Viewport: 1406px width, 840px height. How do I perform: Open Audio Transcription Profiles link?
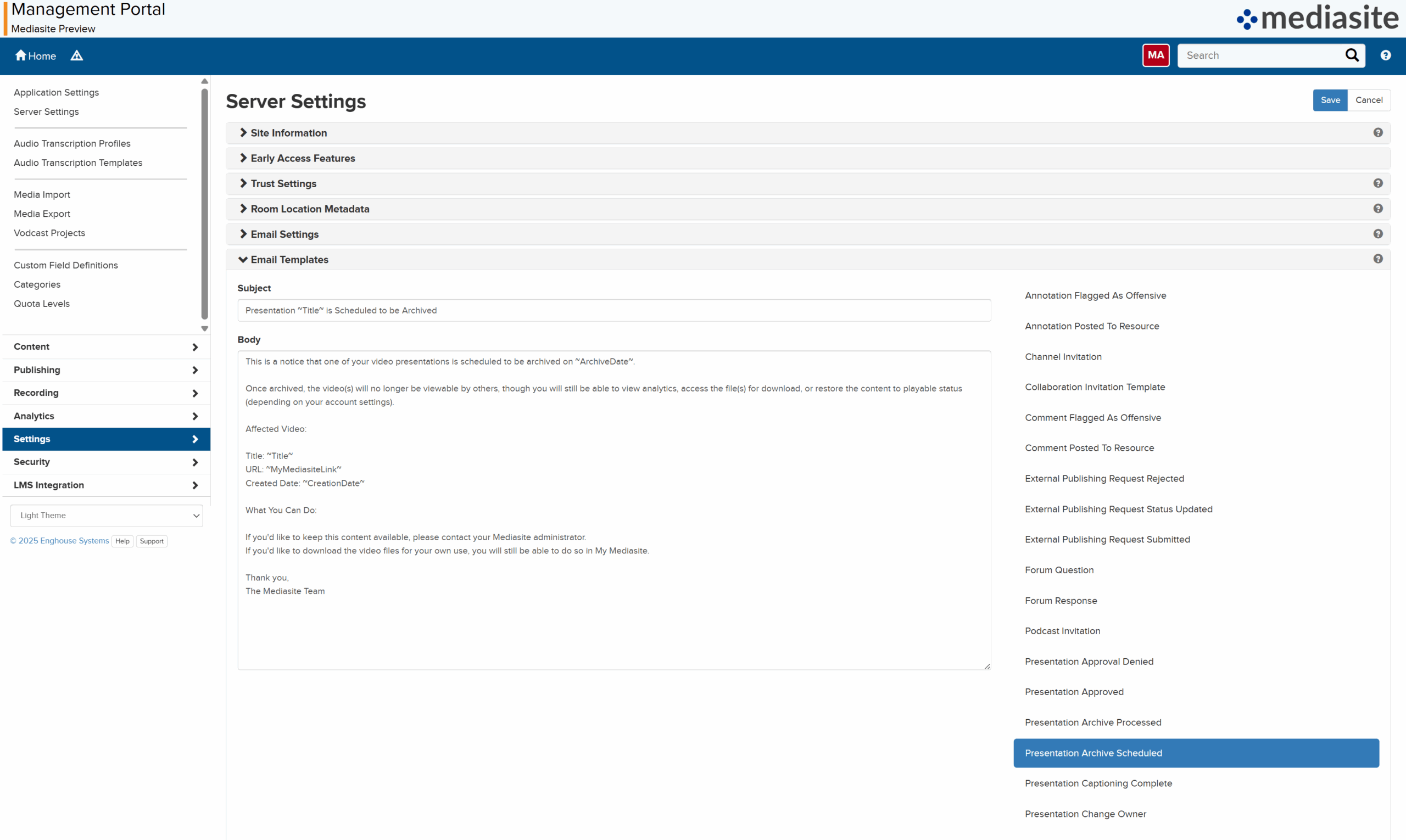(72, 144)
